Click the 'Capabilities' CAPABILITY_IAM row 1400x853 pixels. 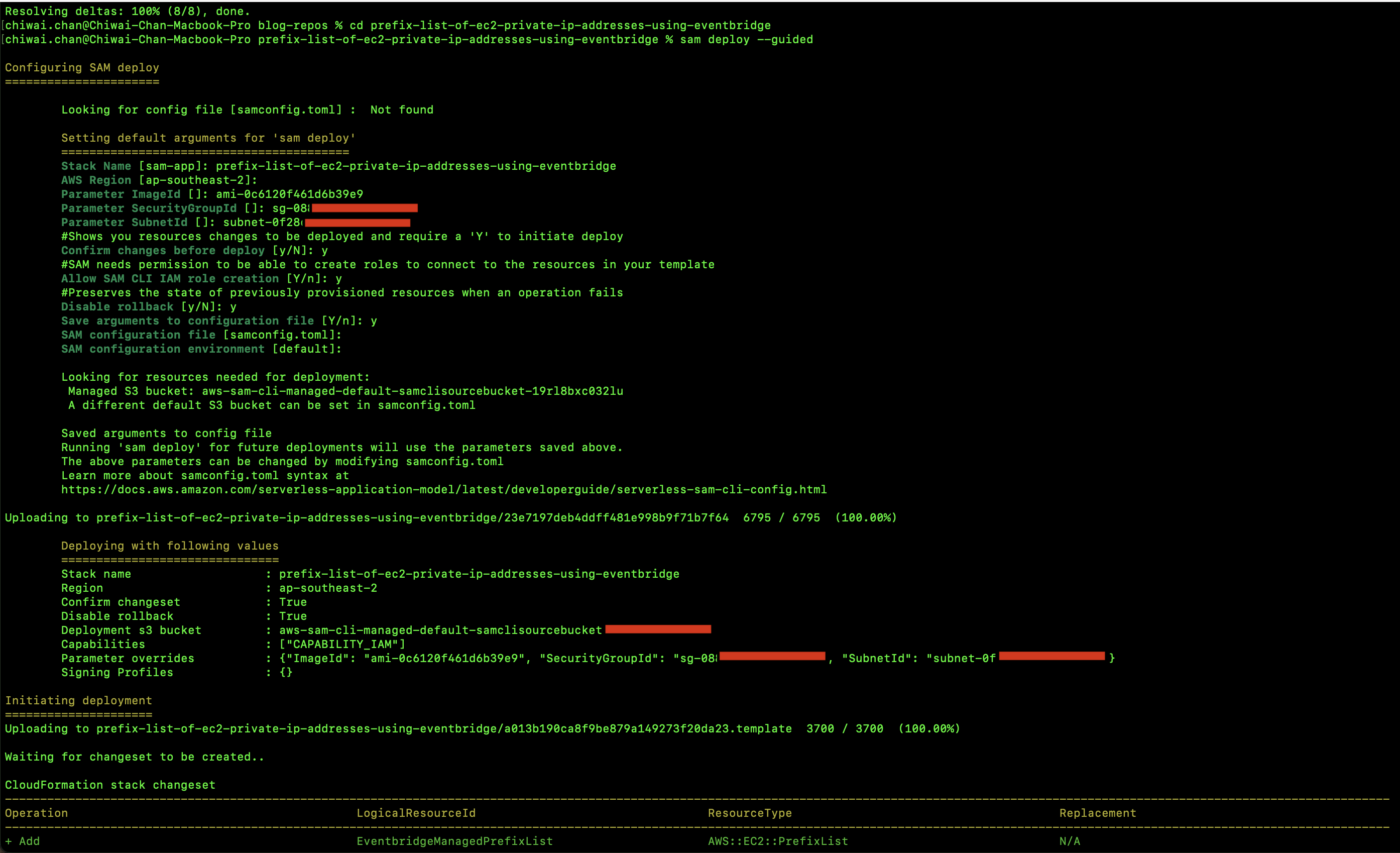234,645
